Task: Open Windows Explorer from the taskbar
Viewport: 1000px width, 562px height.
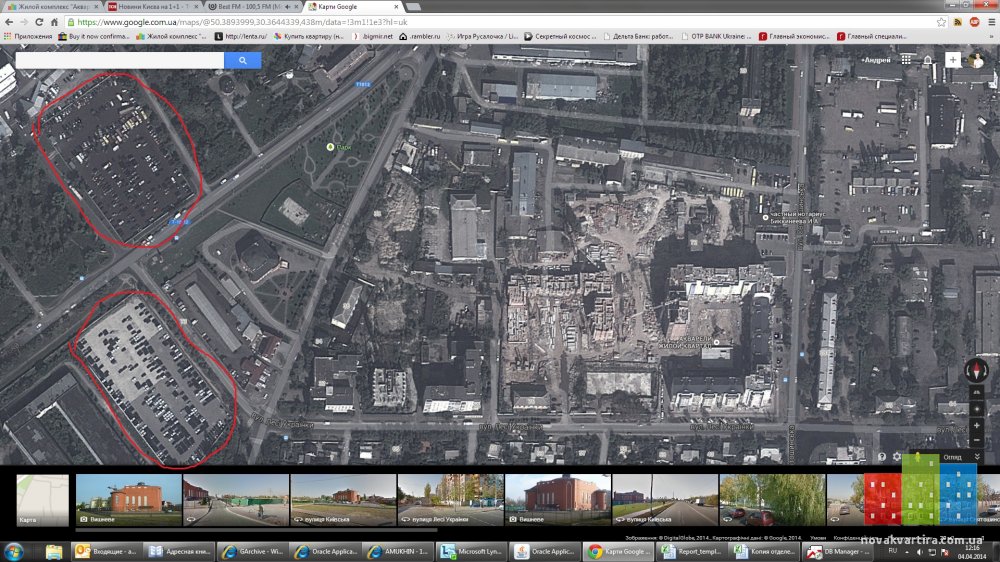Action: pyautogui.click(x=54, y=552)
